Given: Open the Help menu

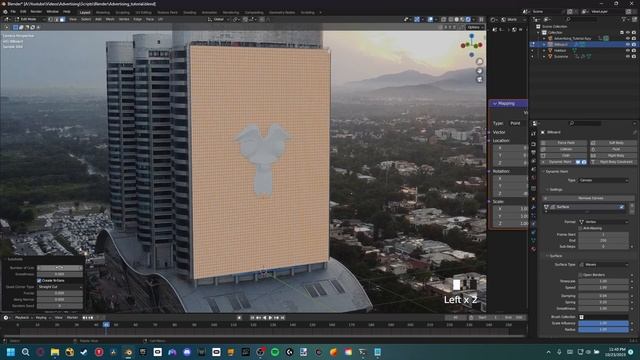Looking at the screenshot, I should coord(67,12).
